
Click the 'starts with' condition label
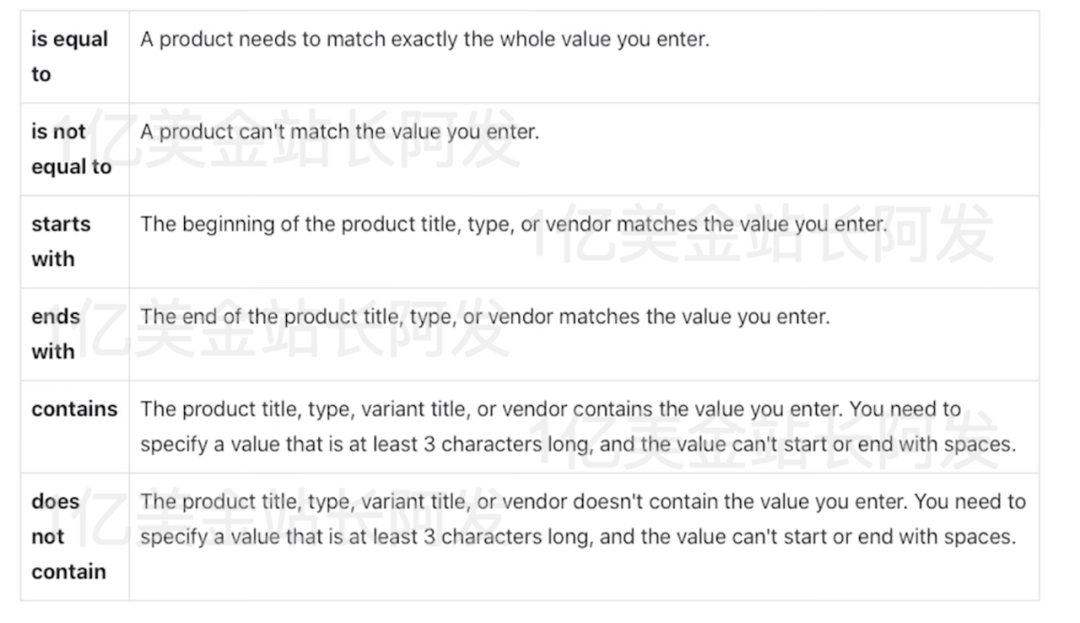(60, 241)
